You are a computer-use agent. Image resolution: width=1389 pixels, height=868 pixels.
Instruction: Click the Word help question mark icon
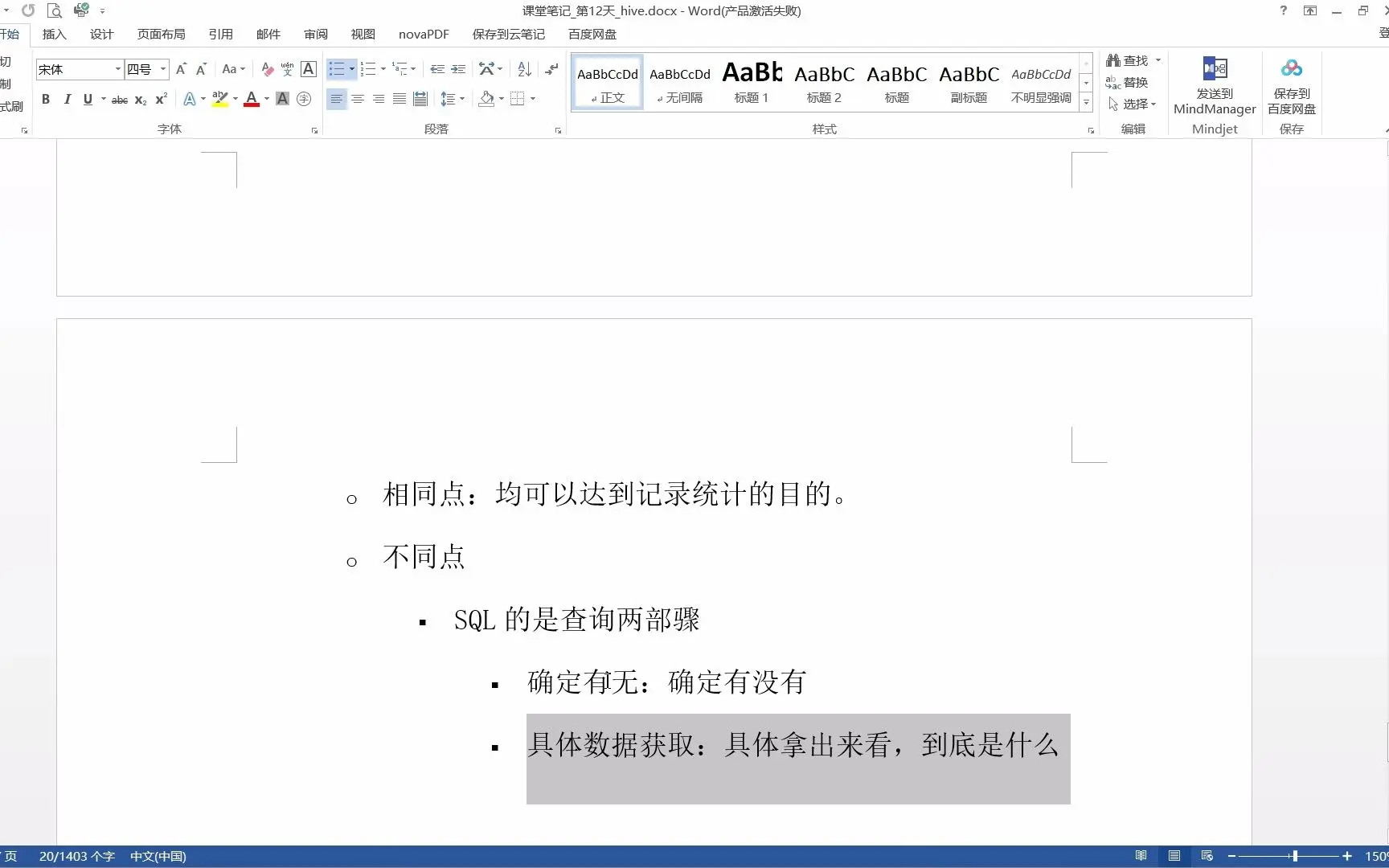(x=1284, y=10)
